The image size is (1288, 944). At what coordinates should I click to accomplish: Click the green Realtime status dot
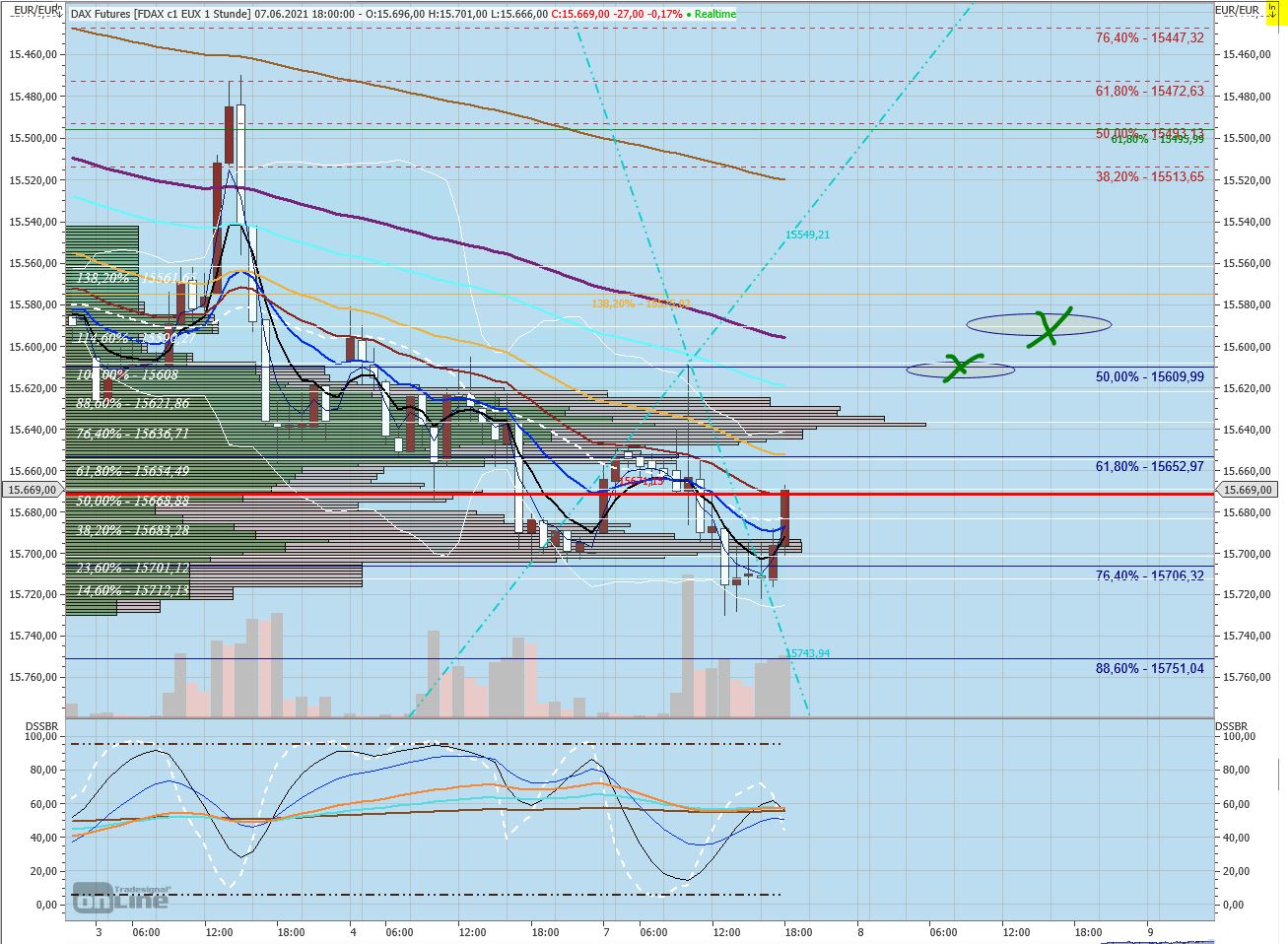coord(687,14)
